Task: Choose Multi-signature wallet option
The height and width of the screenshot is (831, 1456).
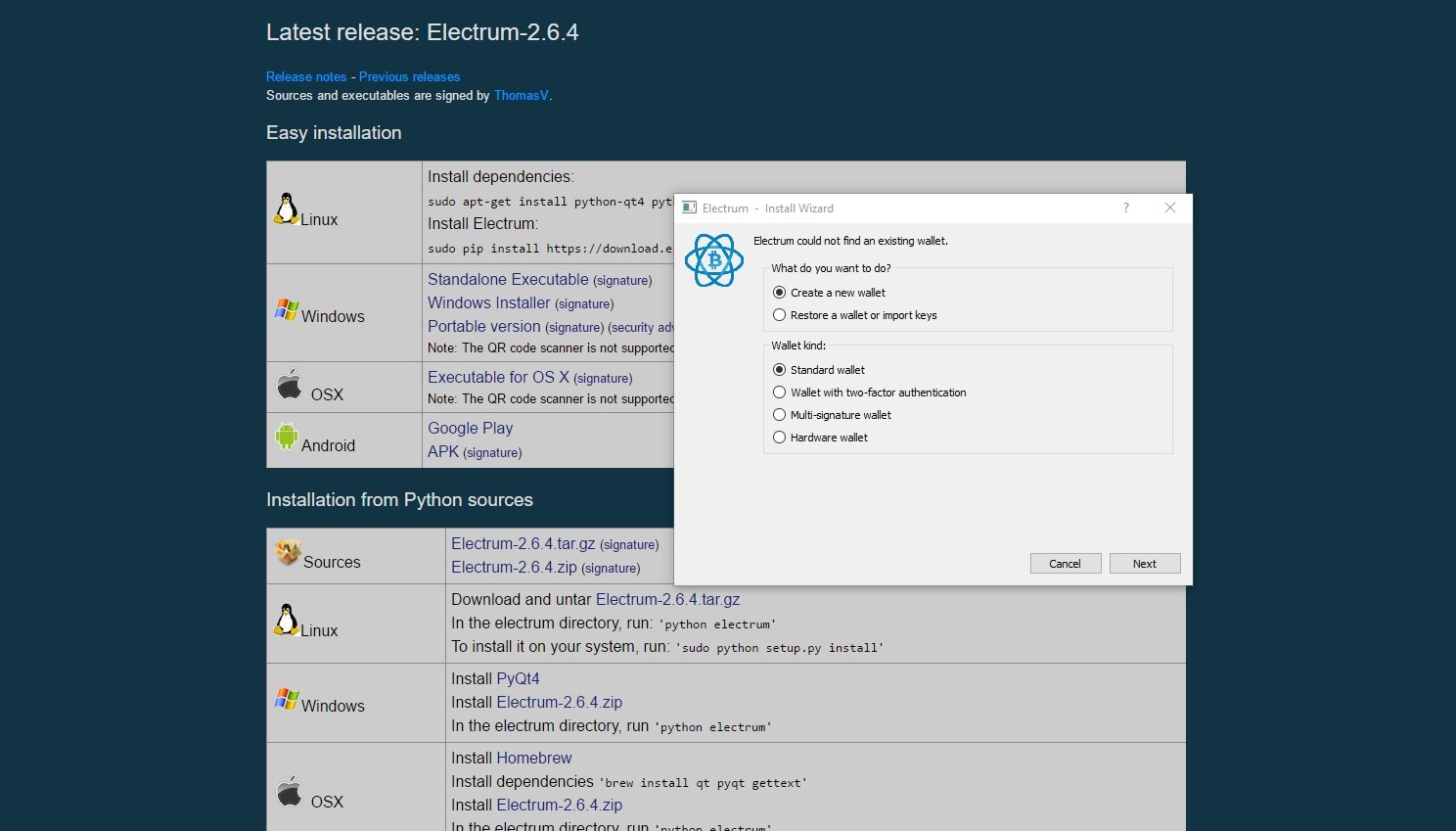Action: (x=832, y=415)
